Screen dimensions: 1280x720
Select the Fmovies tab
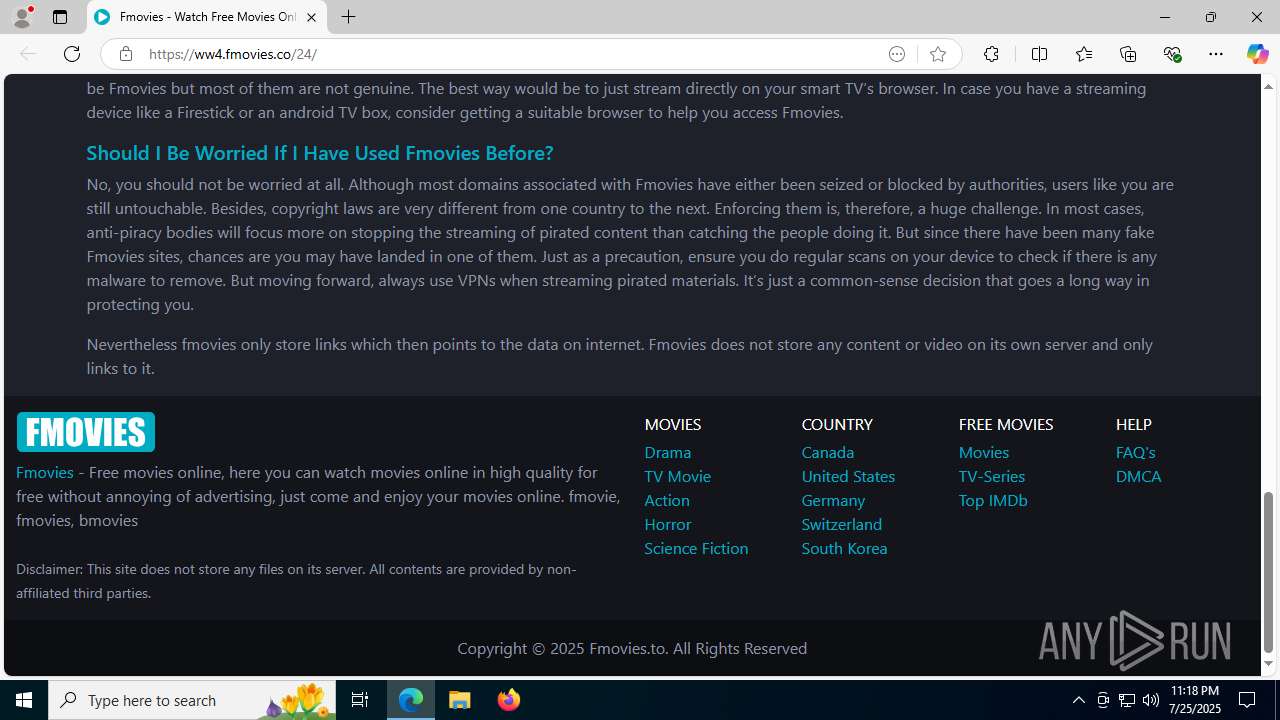(x=208, y=17)
